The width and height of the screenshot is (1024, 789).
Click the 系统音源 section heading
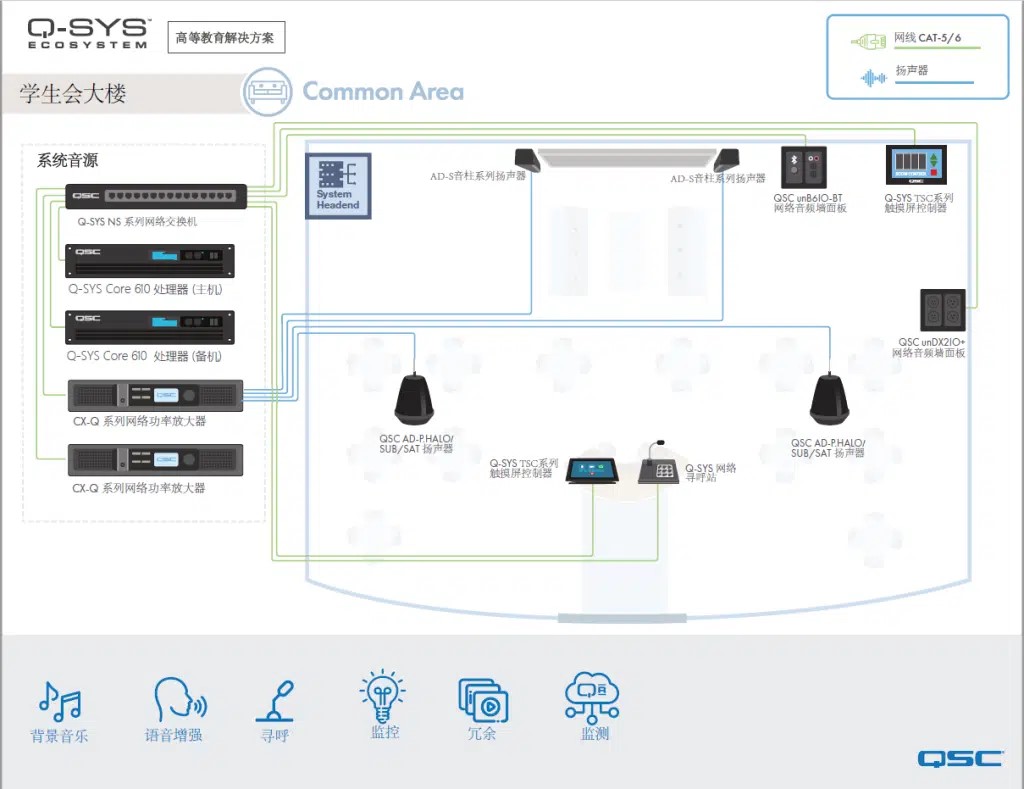67,161
